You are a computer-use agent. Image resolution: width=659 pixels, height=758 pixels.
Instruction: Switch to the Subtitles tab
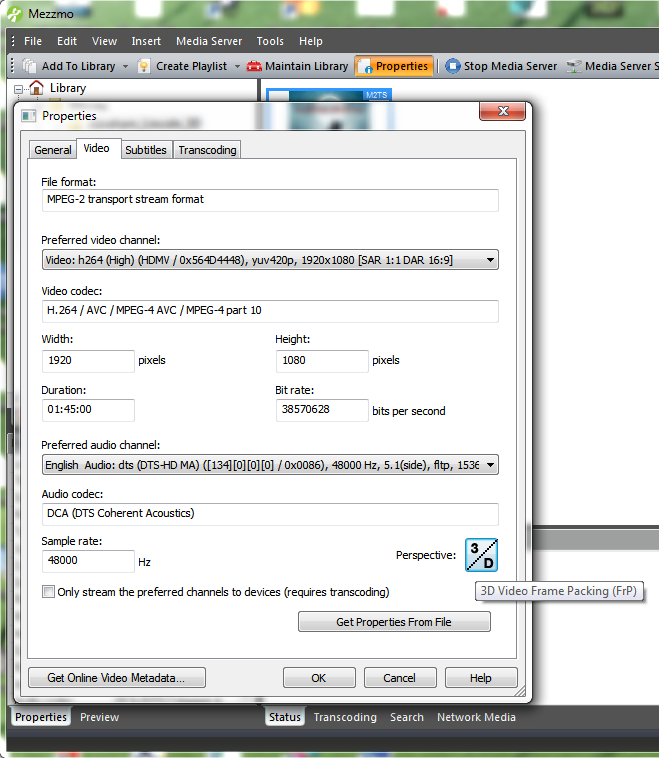[146, 150]
